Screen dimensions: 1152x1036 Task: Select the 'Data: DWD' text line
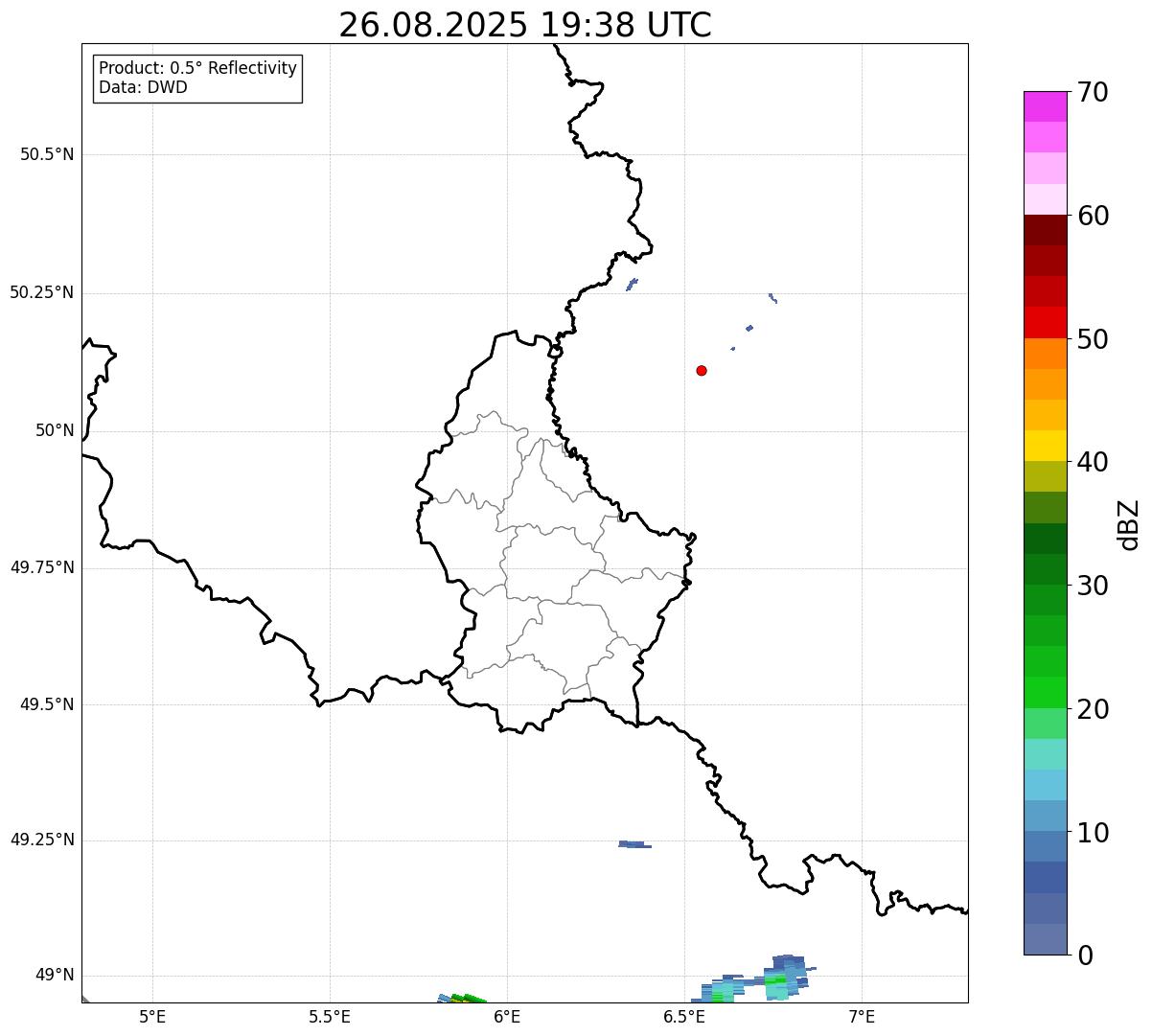click(x=143, y=87)
